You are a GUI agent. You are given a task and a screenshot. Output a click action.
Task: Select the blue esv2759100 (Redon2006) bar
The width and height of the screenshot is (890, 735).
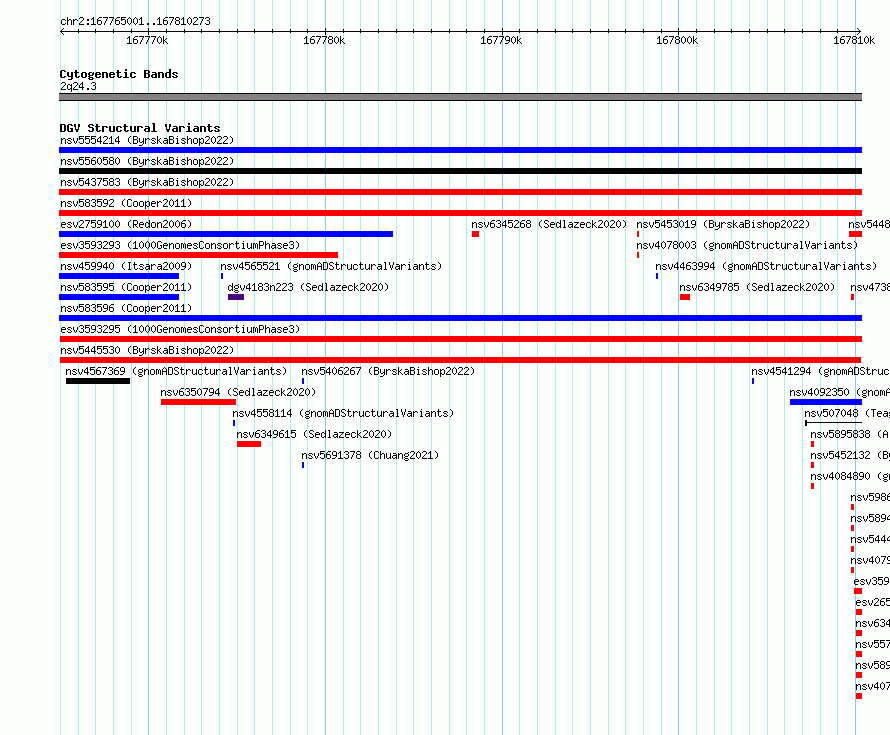pos(226,234)
